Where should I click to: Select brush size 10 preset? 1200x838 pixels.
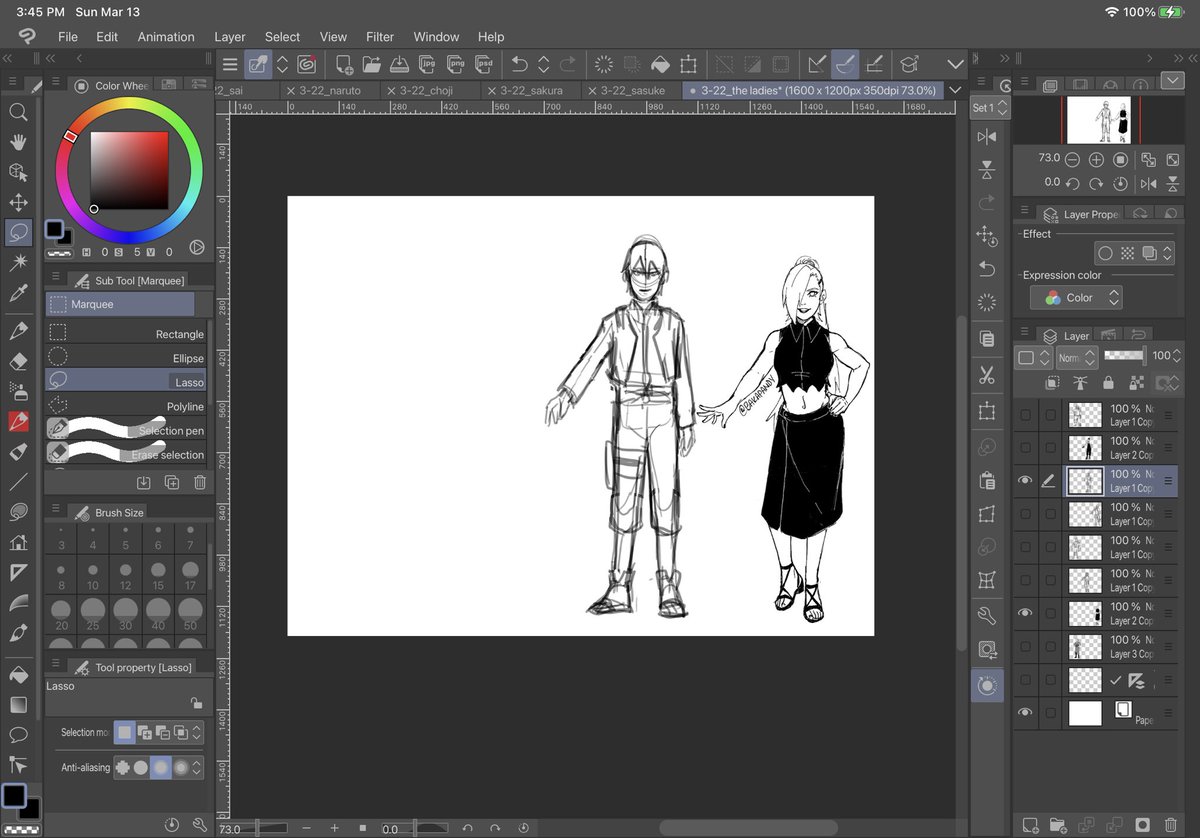[93, 576]
